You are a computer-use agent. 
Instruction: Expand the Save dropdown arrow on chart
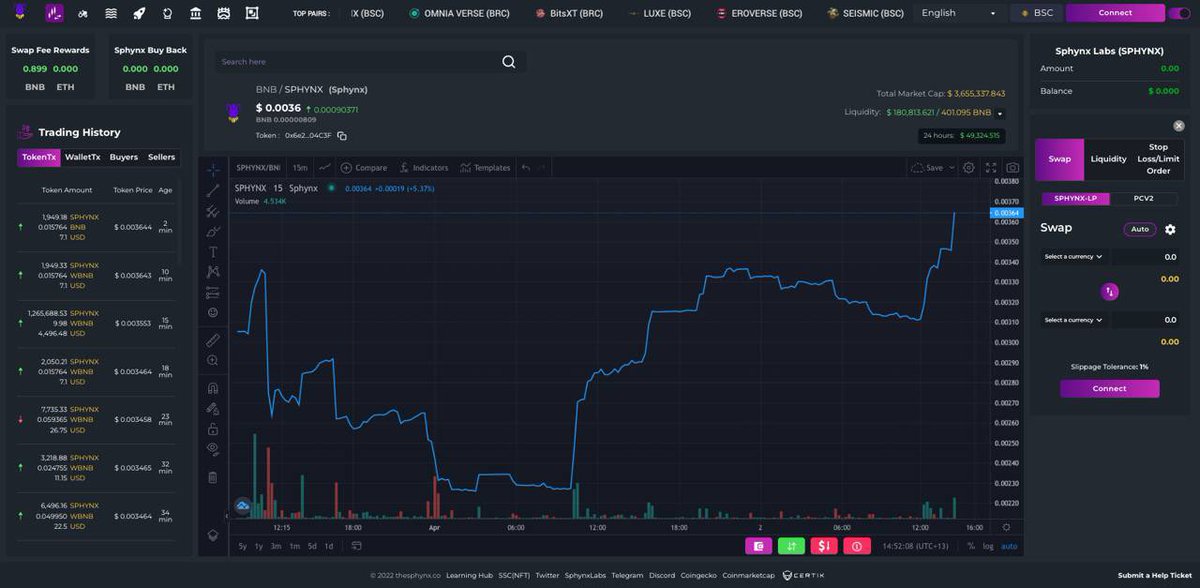(951, 168)
